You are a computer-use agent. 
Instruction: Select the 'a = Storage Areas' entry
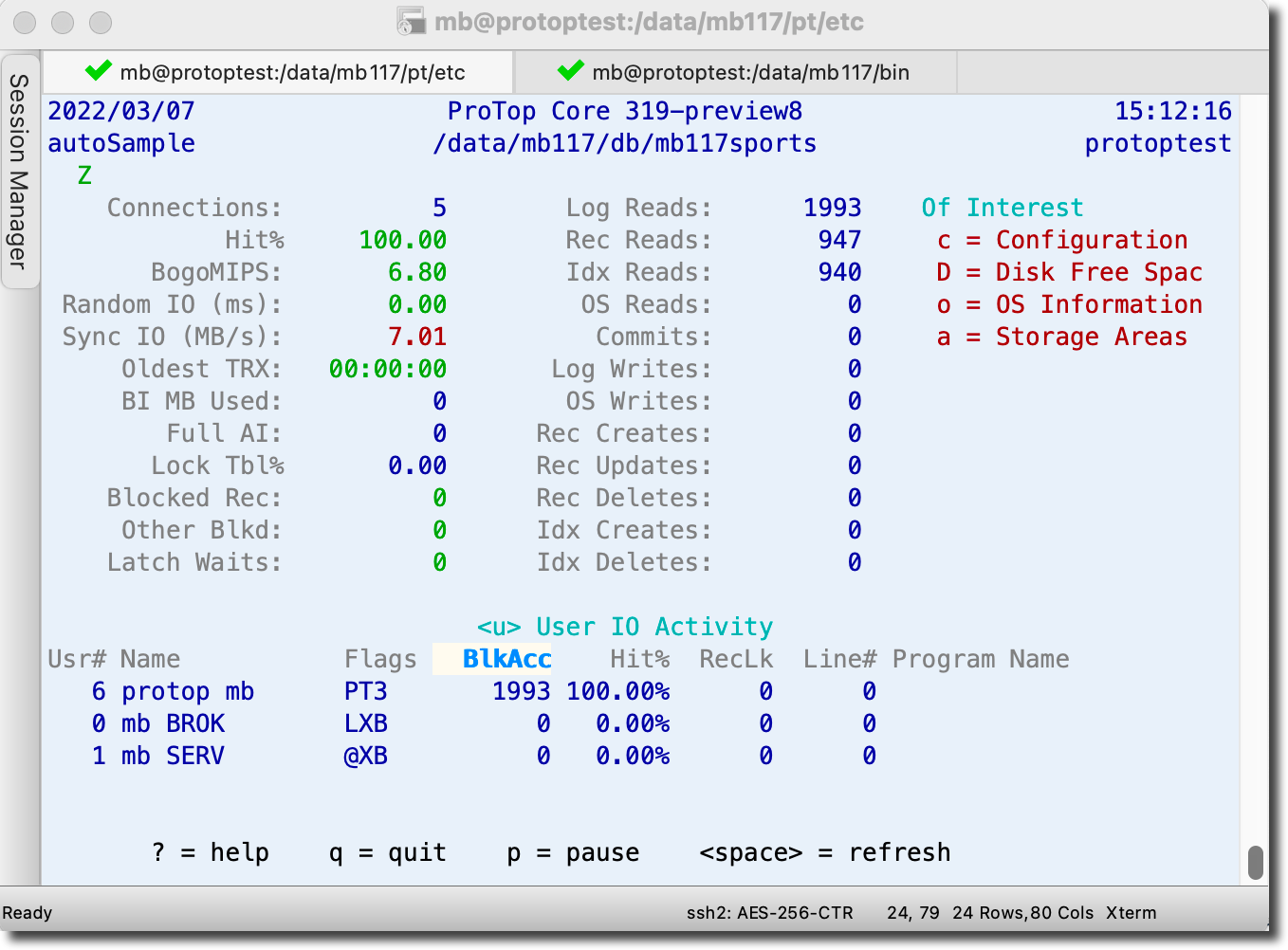point(1062,338)
